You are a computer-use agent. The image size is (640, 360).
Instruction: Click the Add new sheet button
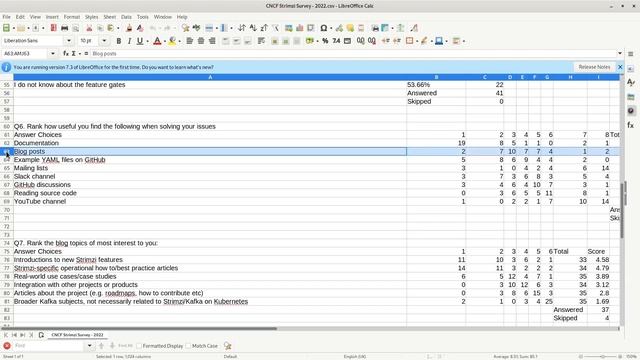[x=41, y=335]
